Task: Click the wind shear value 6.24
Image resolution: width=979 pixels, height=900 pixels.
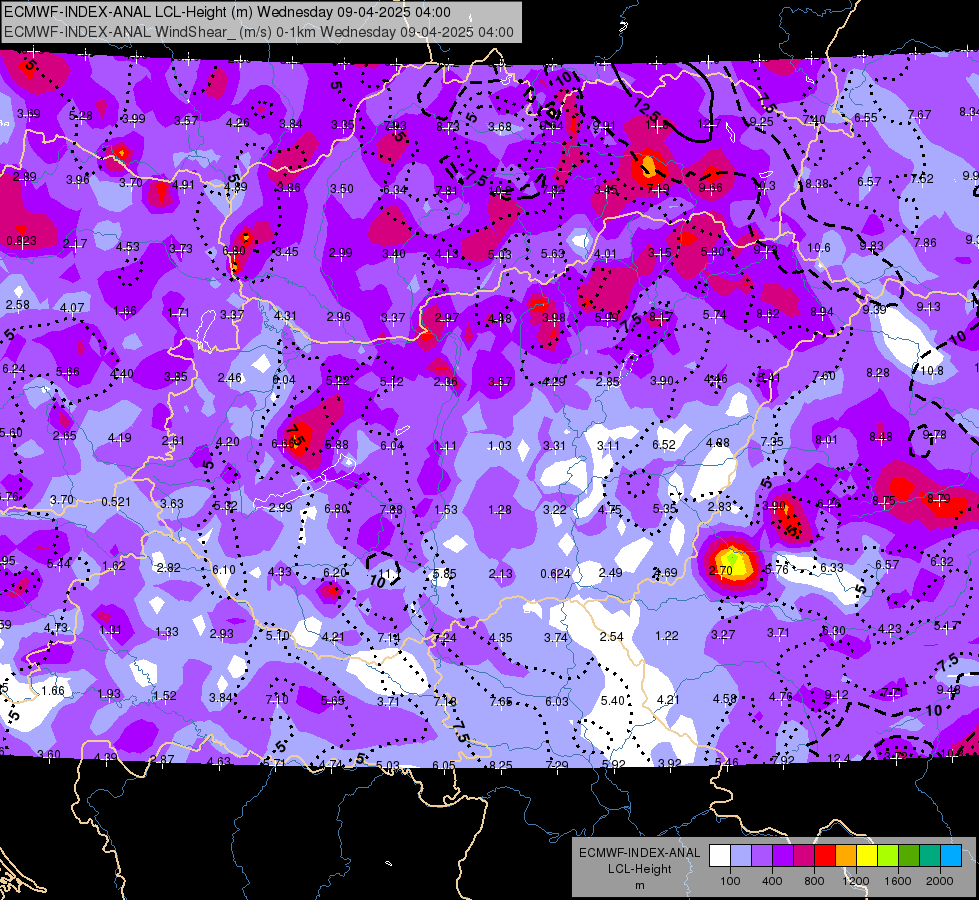Action: [x=14, y=369]
